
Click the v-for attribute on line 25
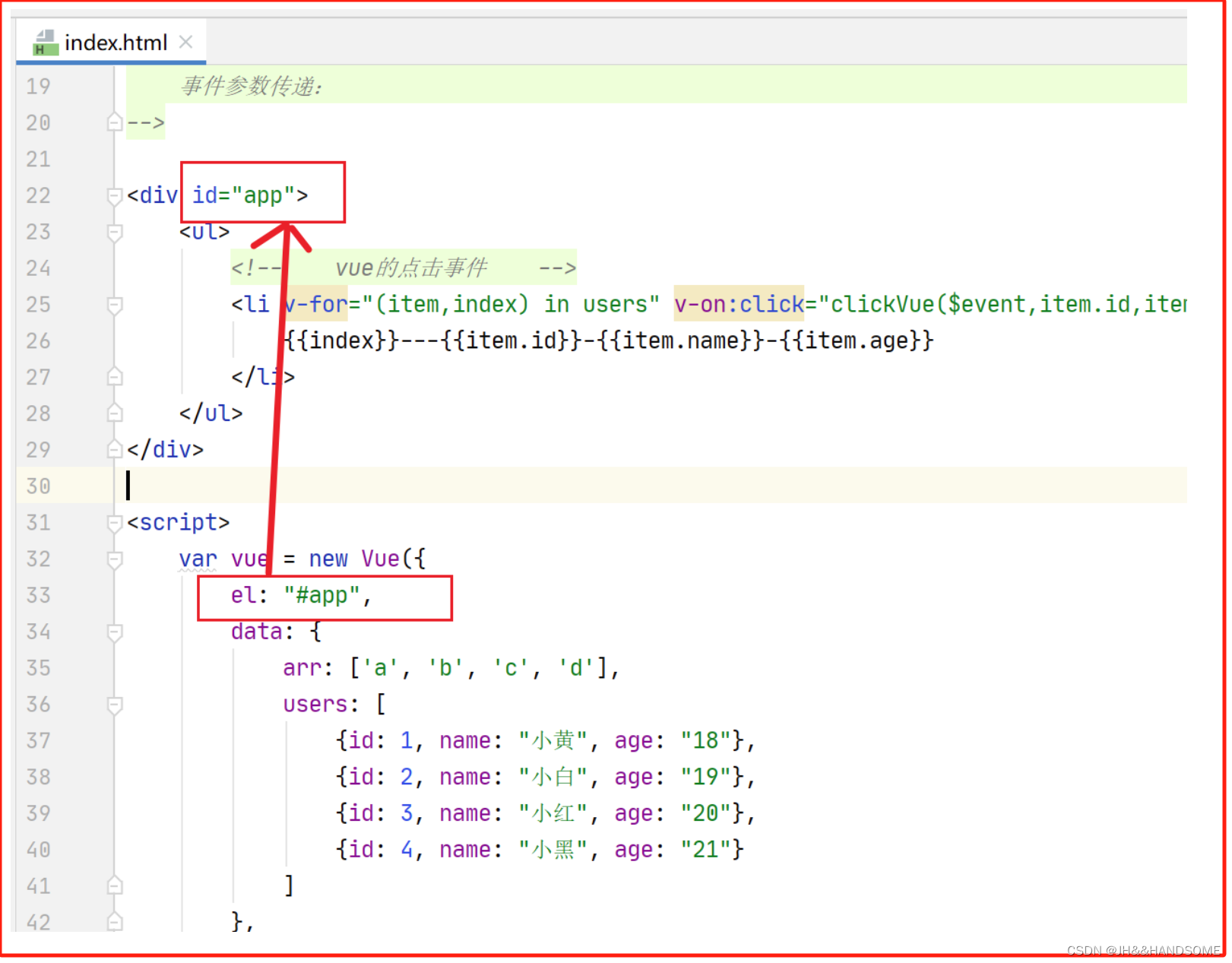pos(315,305)
